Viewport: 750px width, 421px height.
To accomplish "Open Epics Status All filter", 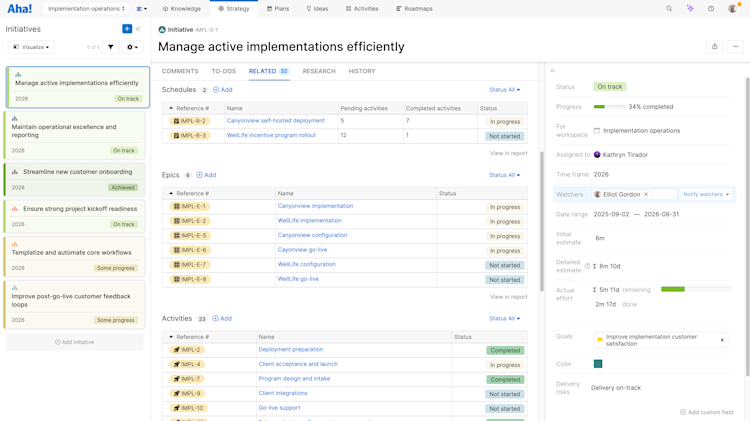I will click(x=504, y=175).
